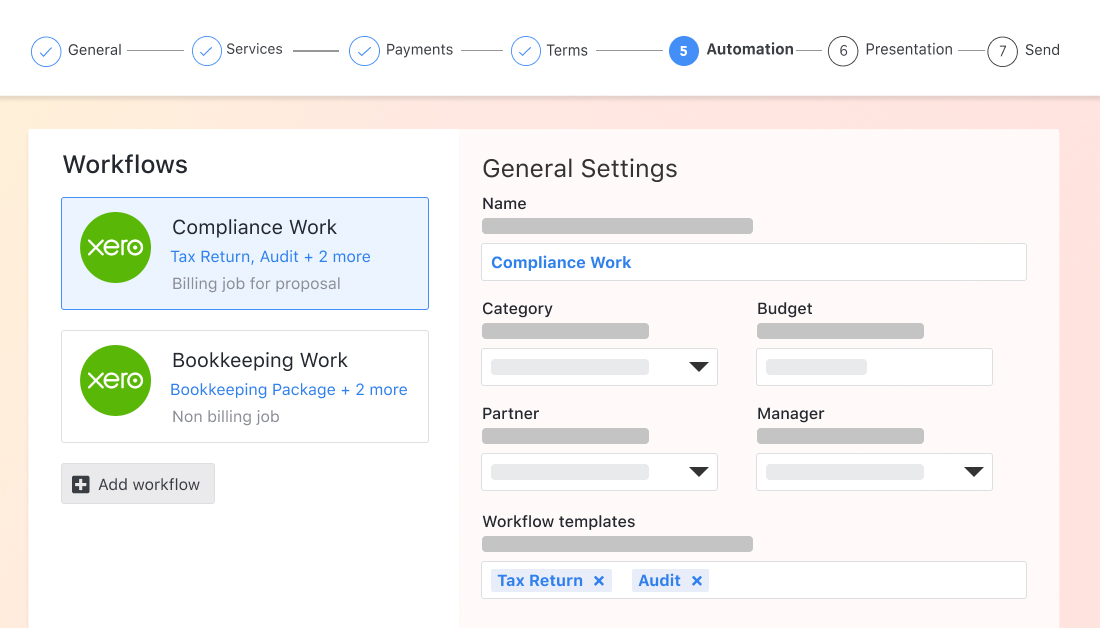Open Bookkeeping Package + 2 more link
The height and width of the screenshot is (628, 1100).
coord(288,389)
